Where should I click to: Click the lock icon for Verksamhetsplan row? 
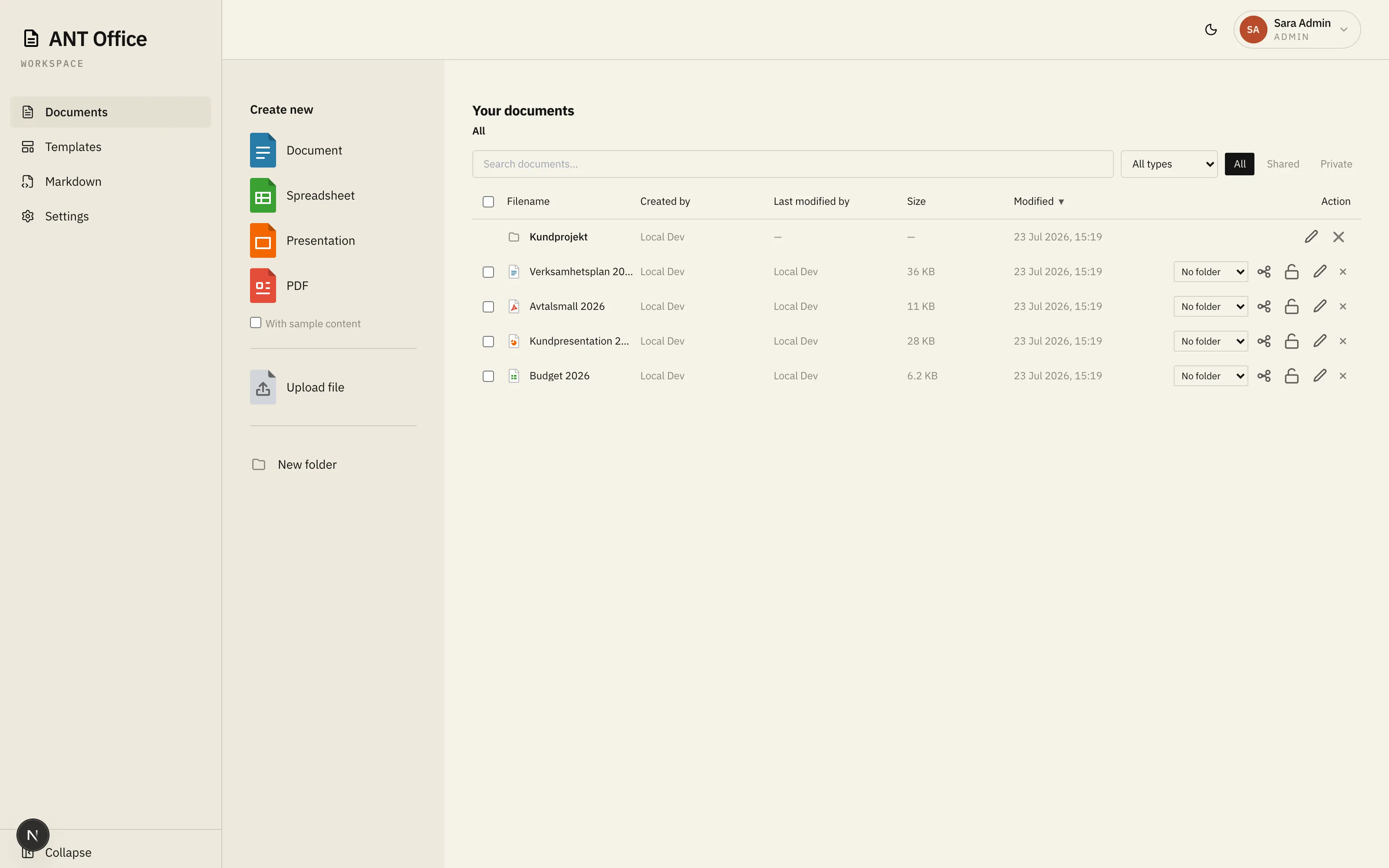coord(1291,272)
